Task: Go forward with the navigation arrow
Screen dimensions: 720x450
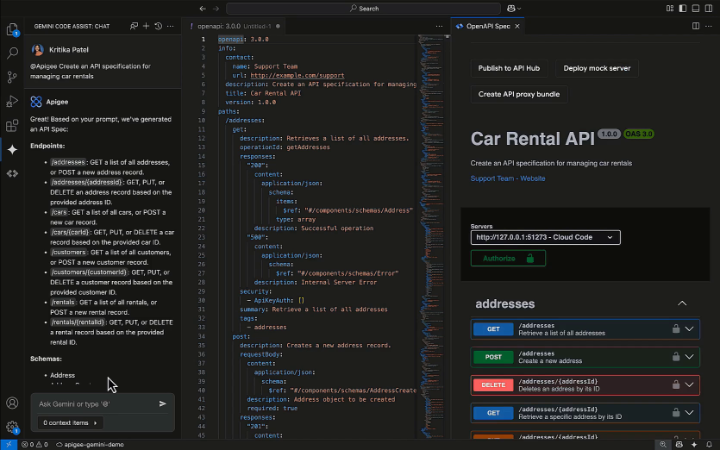Action: (216, 8)
